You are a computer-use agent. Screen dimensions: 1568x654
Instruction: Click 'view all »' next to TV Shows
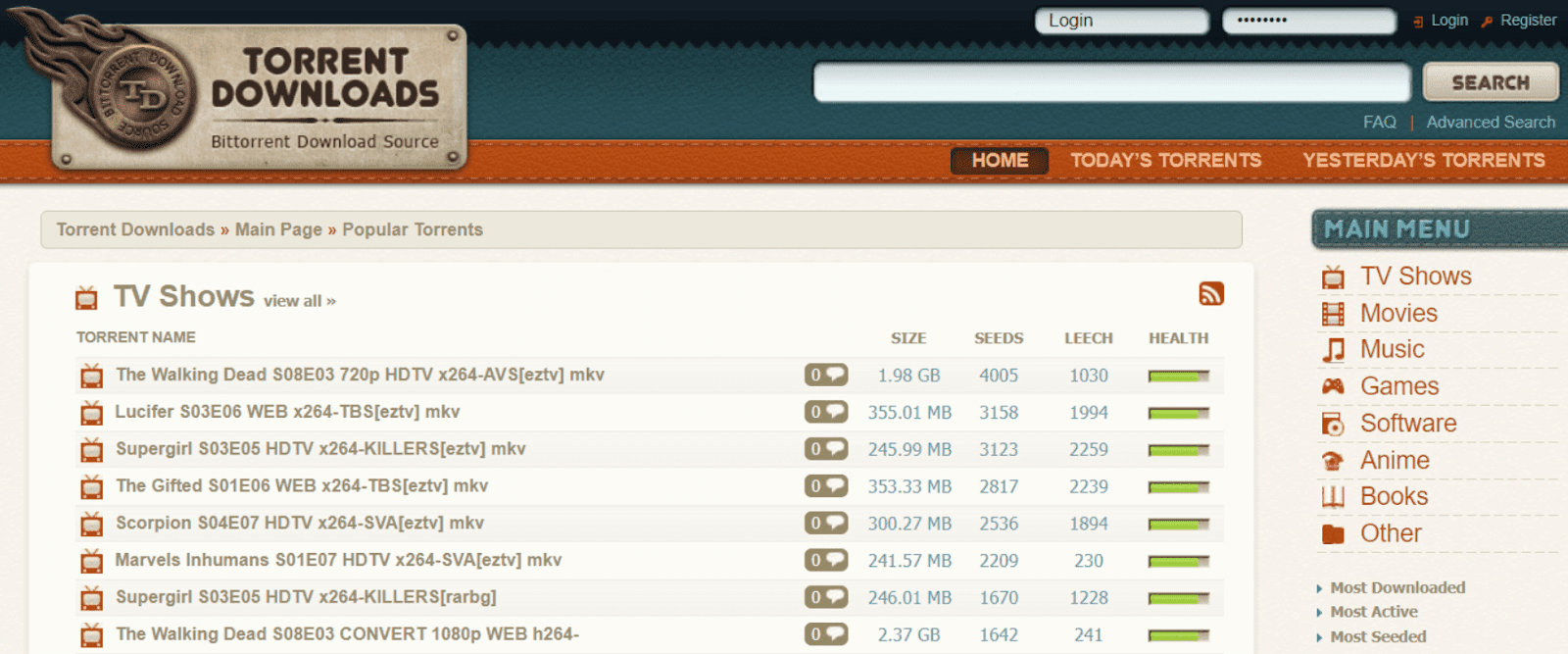[300, 301]
